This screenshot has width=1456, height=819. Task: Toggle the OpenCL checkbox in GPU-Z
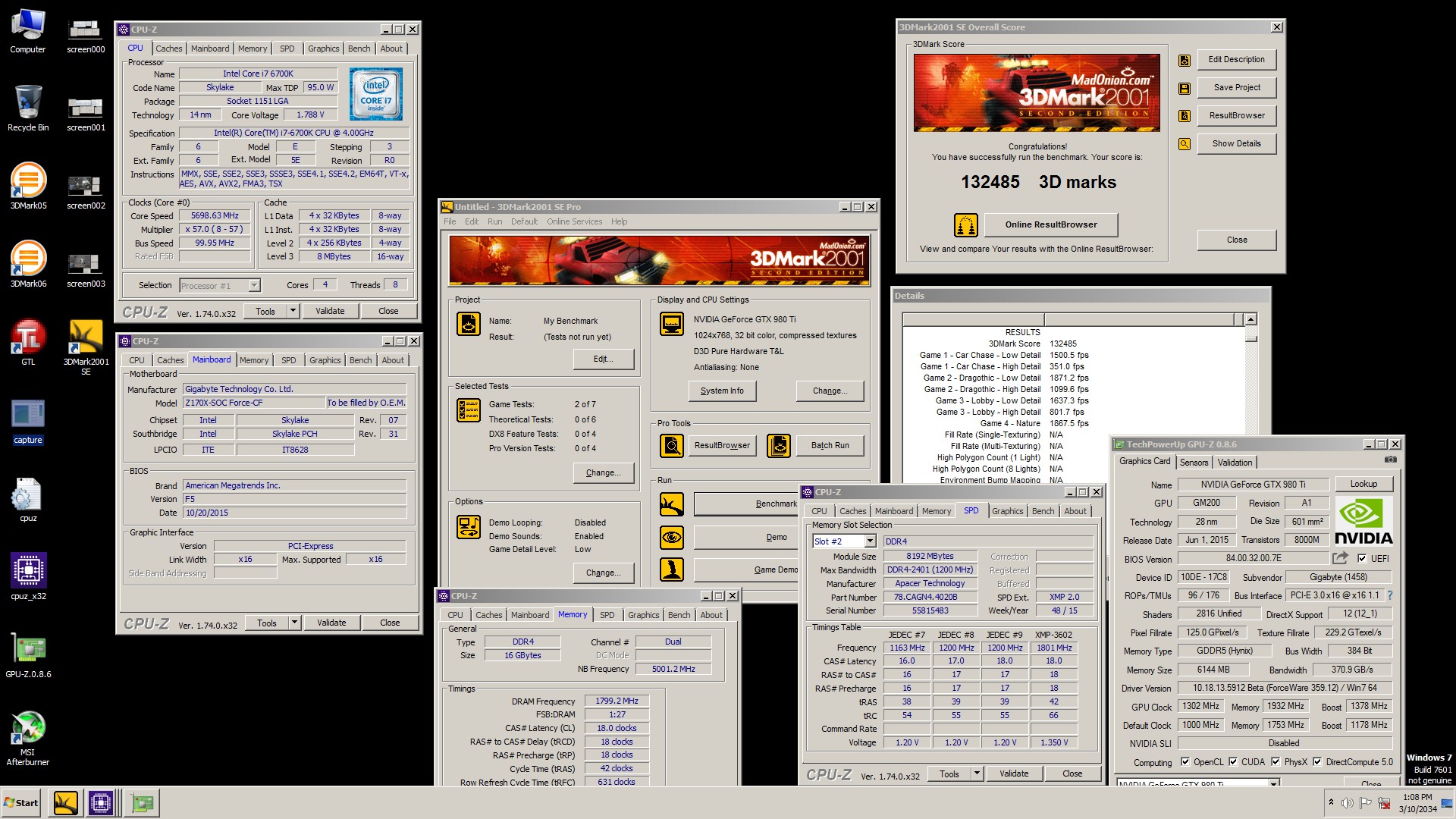tap(1185, 762)
